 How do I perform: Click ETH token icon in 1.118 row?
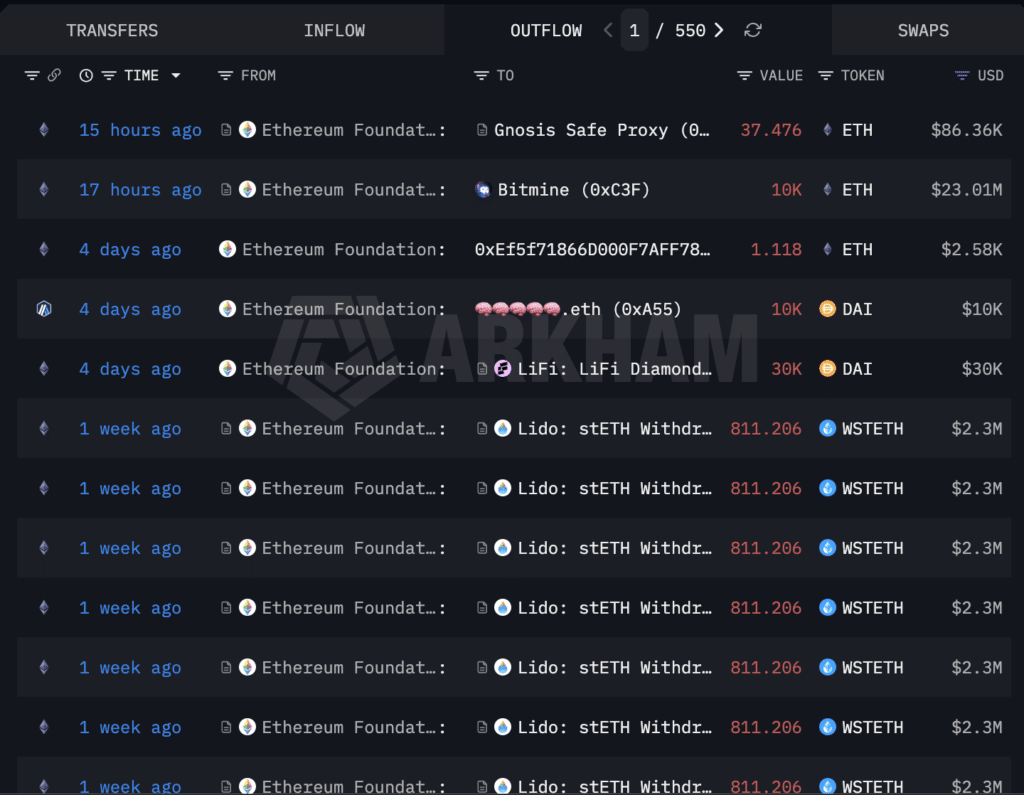[827, 250]
